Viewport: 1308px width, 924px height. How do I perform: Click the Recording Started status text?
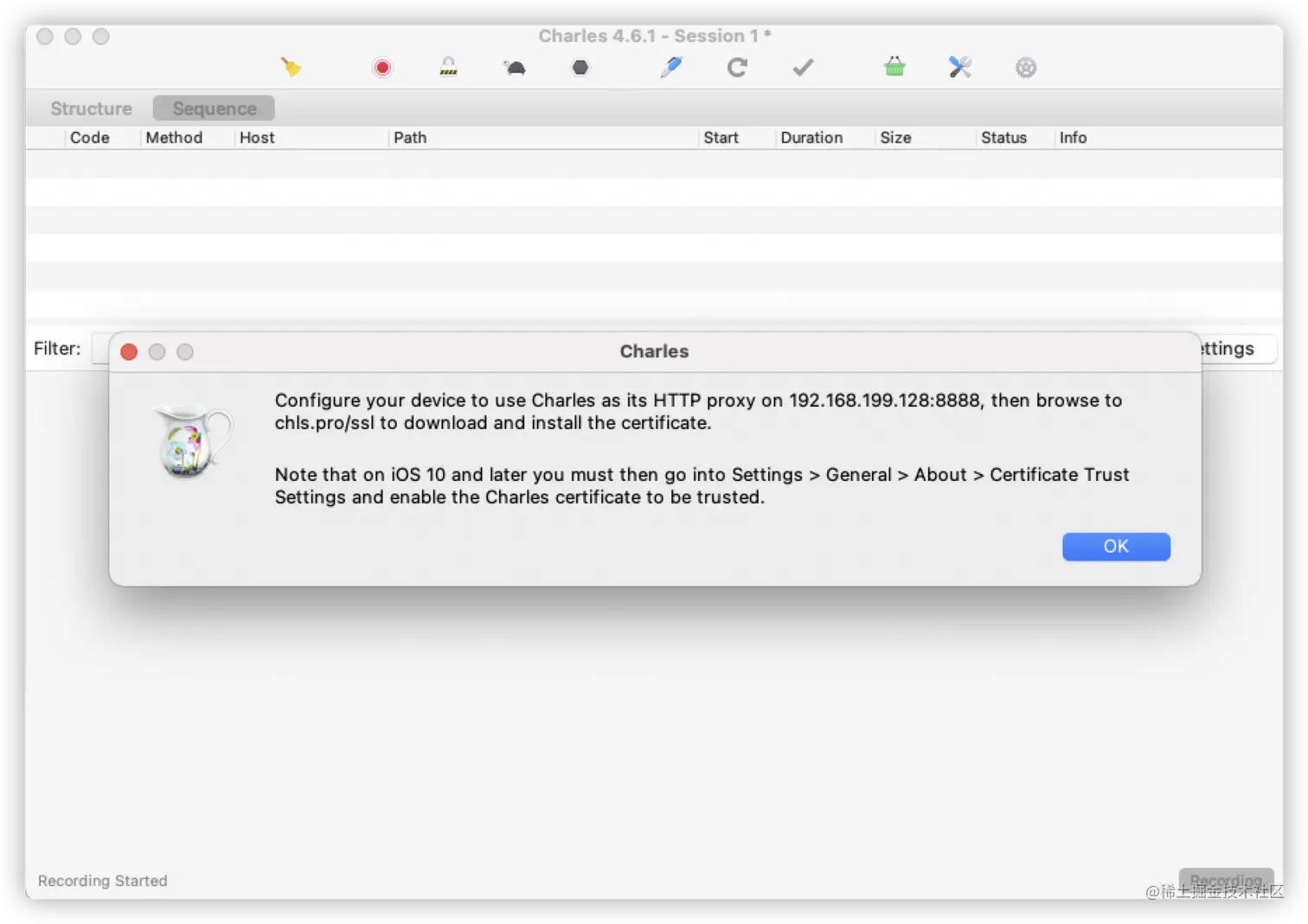pos(102,881)
